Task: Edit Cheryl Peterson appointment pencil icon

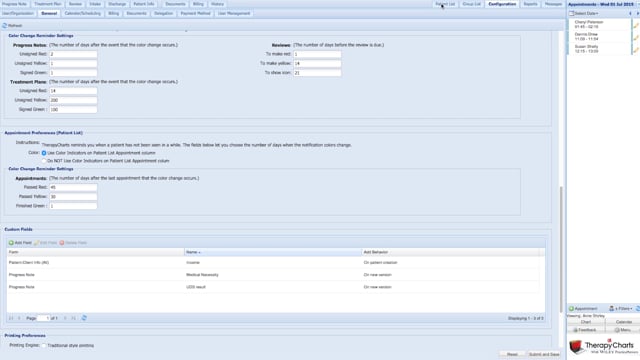Action: [636, 25]
